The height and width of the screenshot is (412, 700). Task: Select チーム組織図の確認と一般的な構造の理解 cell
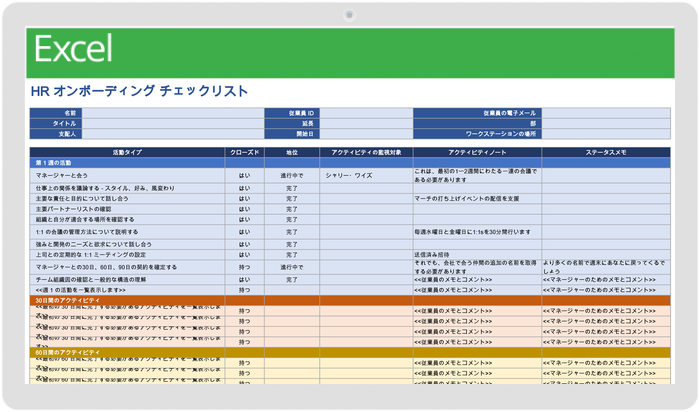(x=127, y=279)
